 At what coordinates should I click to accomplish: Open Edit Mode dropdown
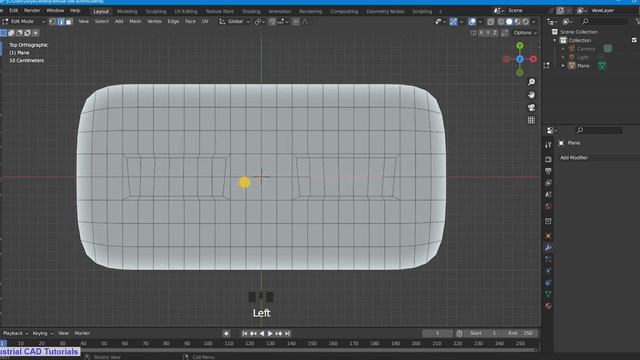coord(24,22)
